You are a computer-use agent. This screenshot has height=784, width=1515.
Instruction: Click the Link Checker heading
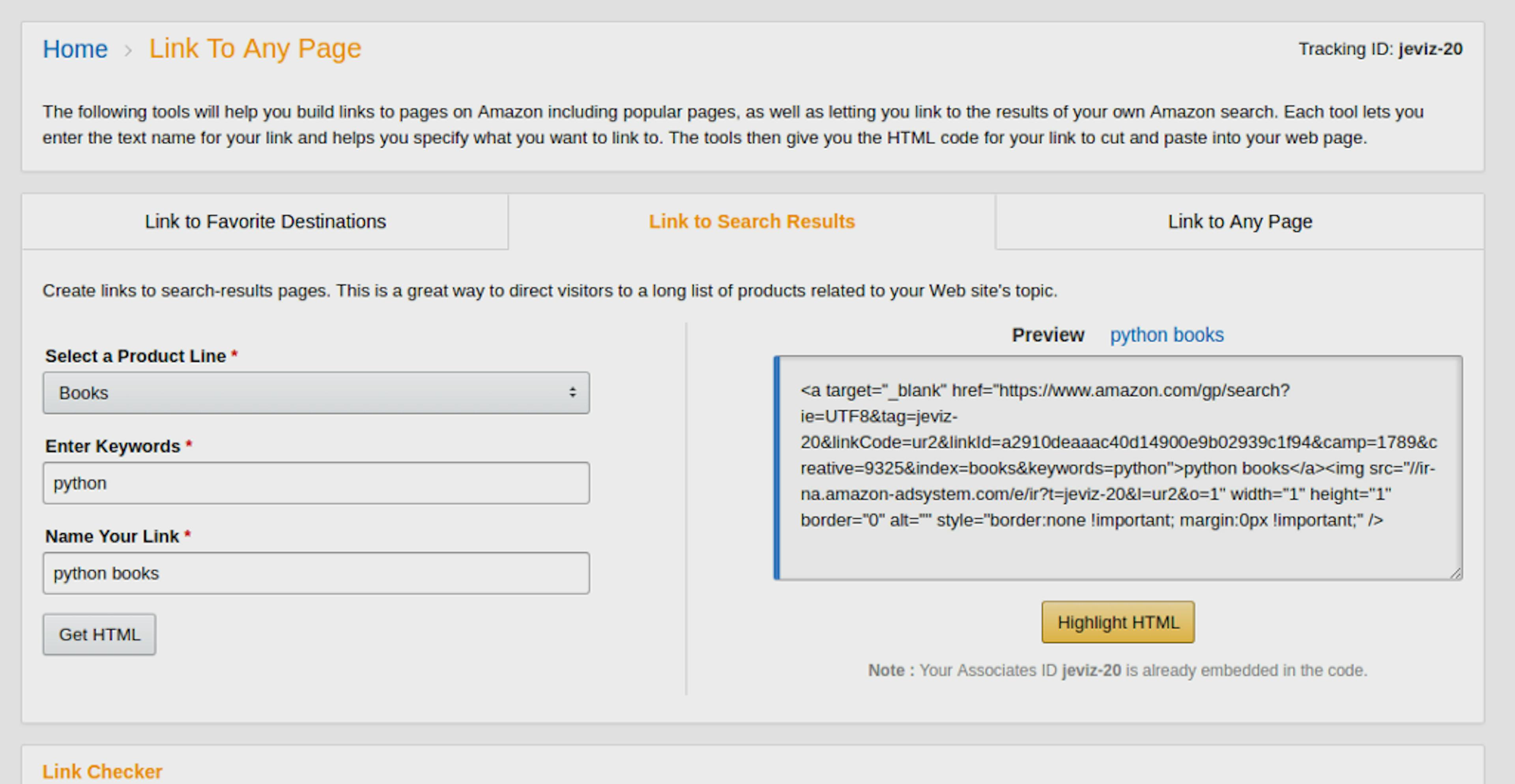pos(102,771)
